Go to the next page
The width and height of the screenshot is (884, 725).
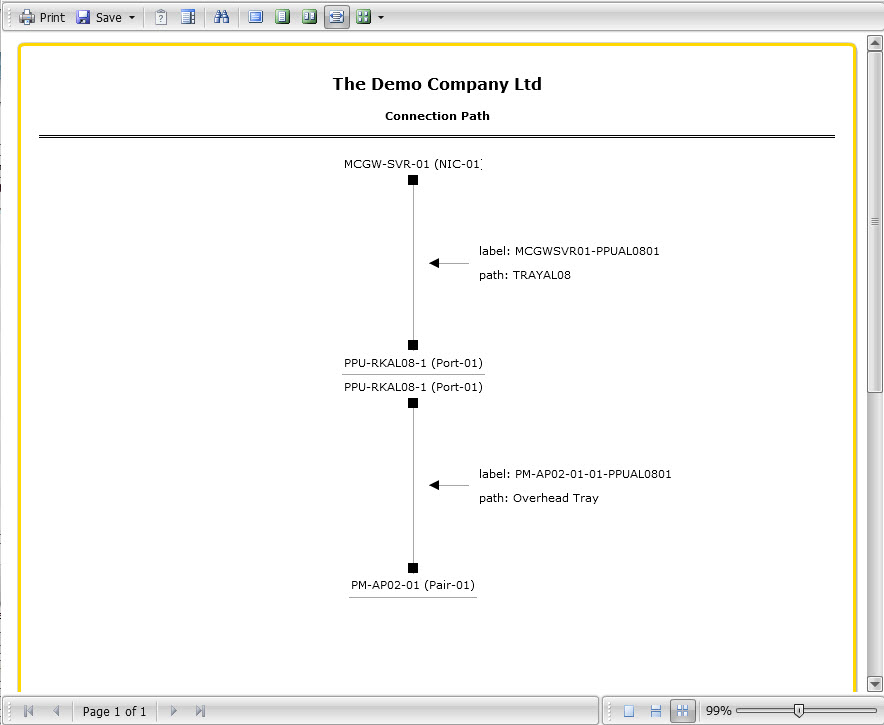pyautogui.click(x=174, y=711)
